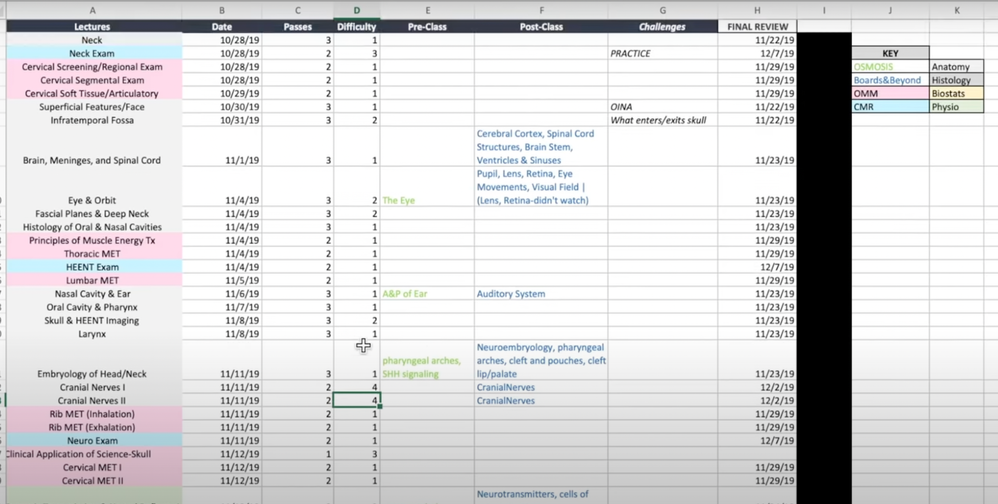Image resolution: width=998 pixels, height=504 pixels.
Task: Select HEENT Exam cell
Action: (x=93, y=267)
